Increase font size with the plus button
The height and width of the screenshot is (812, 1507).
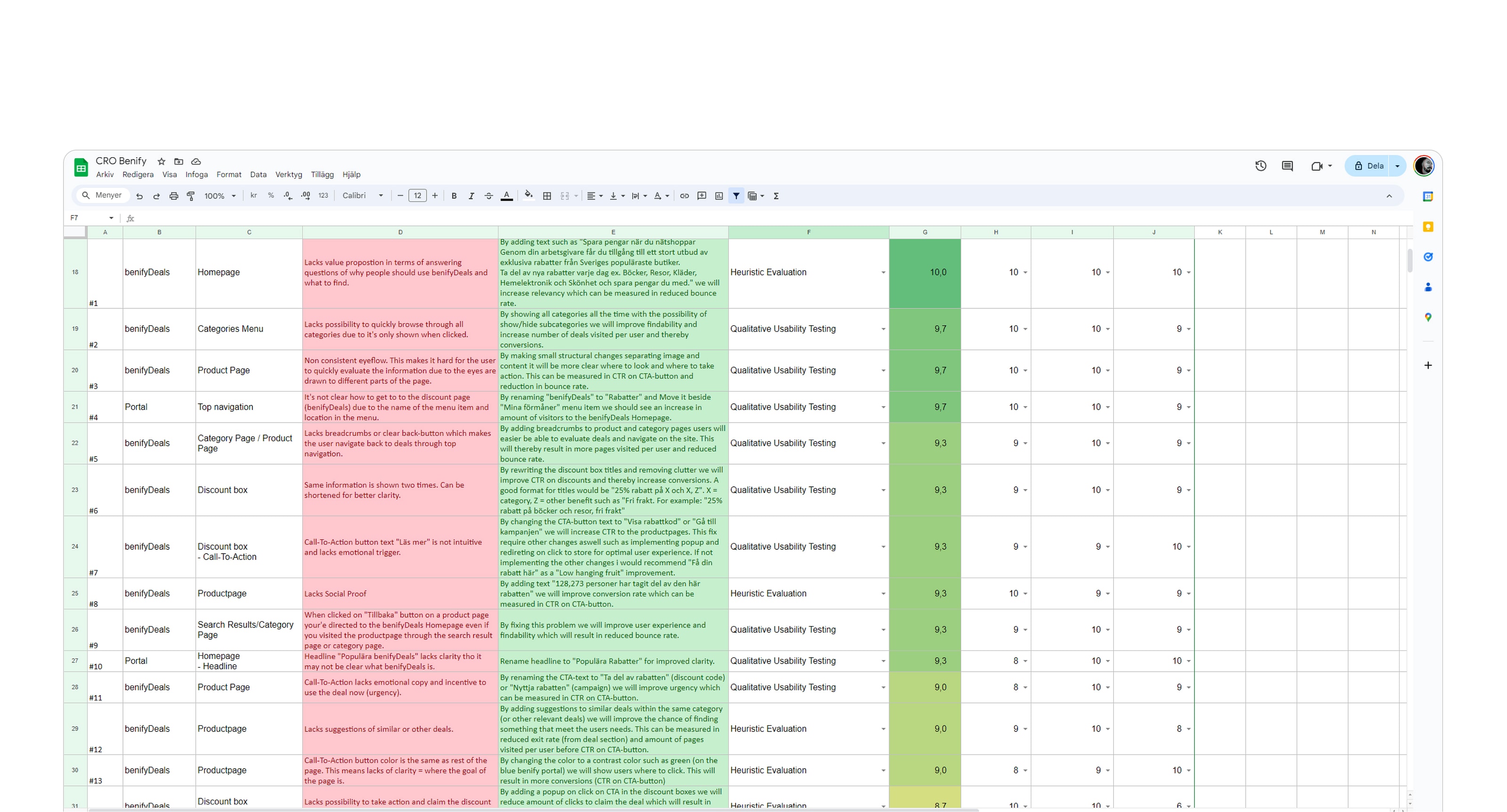pos(435,196)
